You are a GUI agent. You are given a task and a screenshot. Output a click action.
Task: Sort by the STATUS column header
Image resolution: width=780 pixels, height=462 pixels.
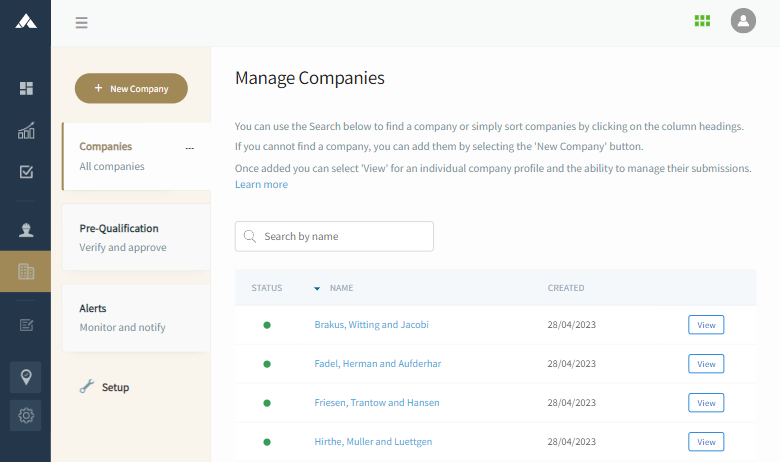click(267, 288)
